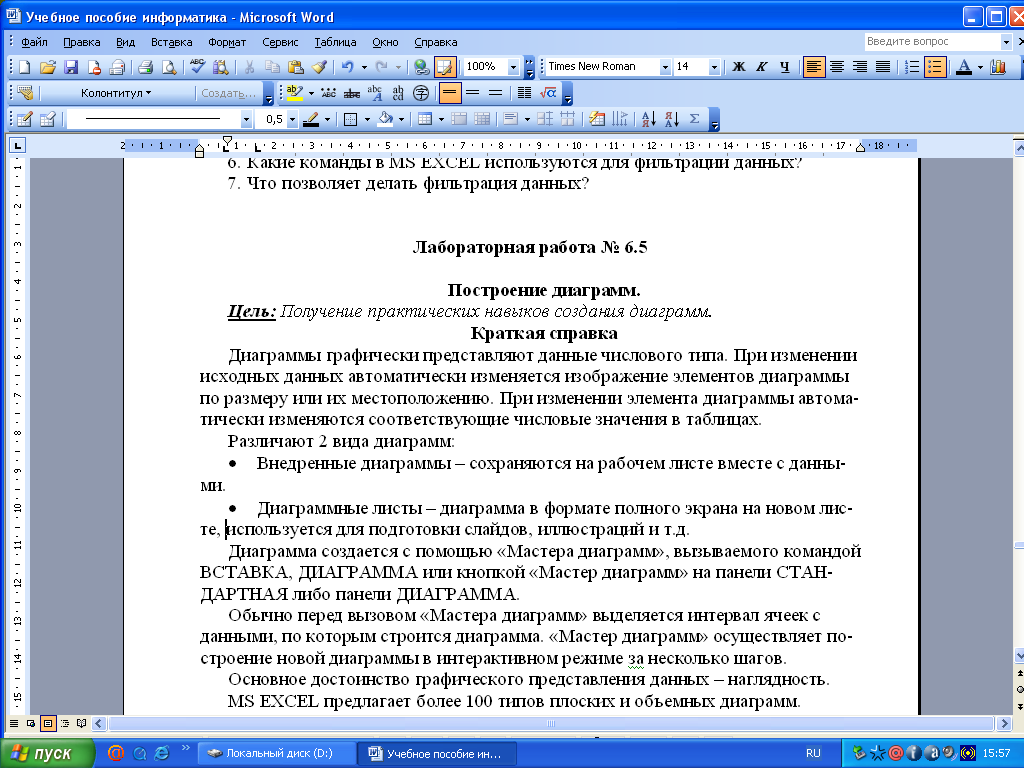
Task: Launch Internet Explorer from quick launch
Action: point(161,753)
